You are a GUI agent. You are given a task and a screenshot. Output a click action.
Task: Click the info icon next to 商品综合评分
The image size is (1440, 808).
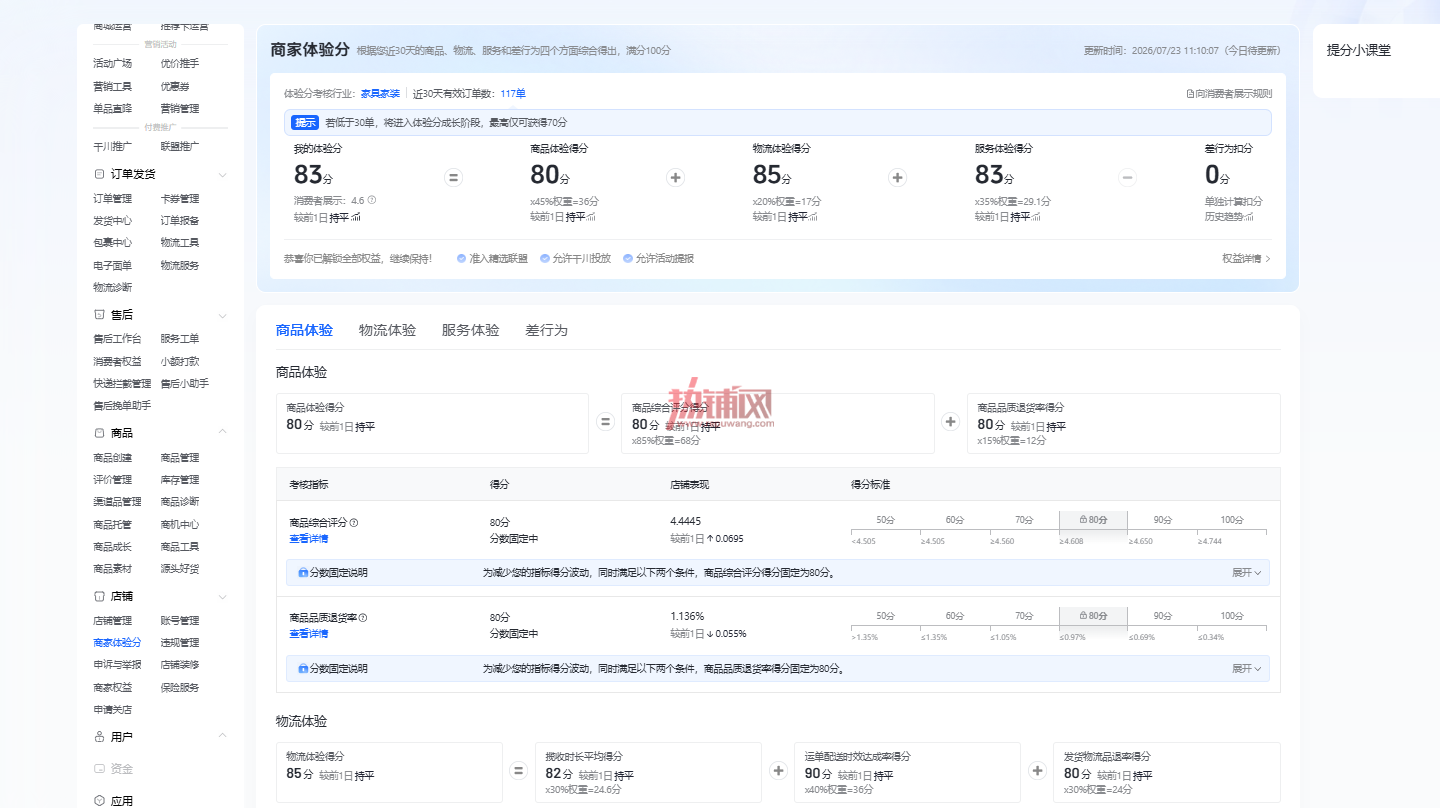click(x=354, y=522)
